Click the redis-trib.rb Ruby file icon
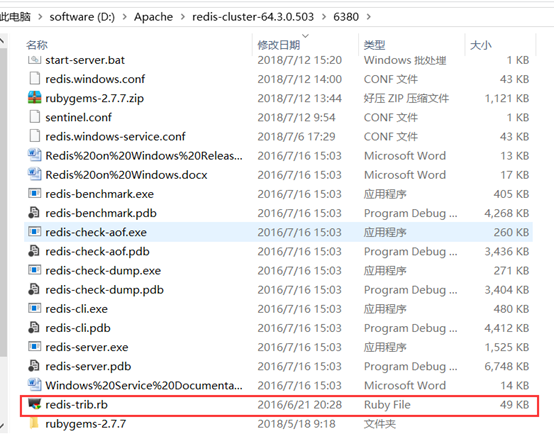This screenshot has width=554, height=434. pos(34,404)
